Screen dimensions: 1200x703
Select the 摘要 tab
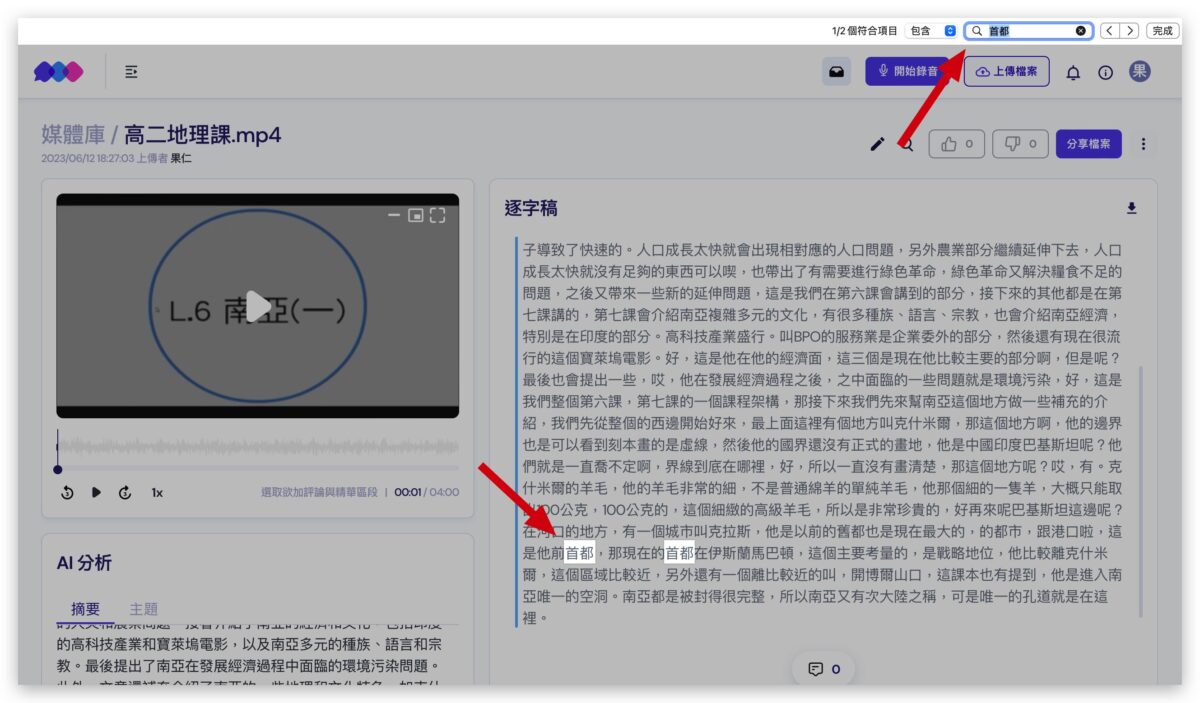(86, 609)
